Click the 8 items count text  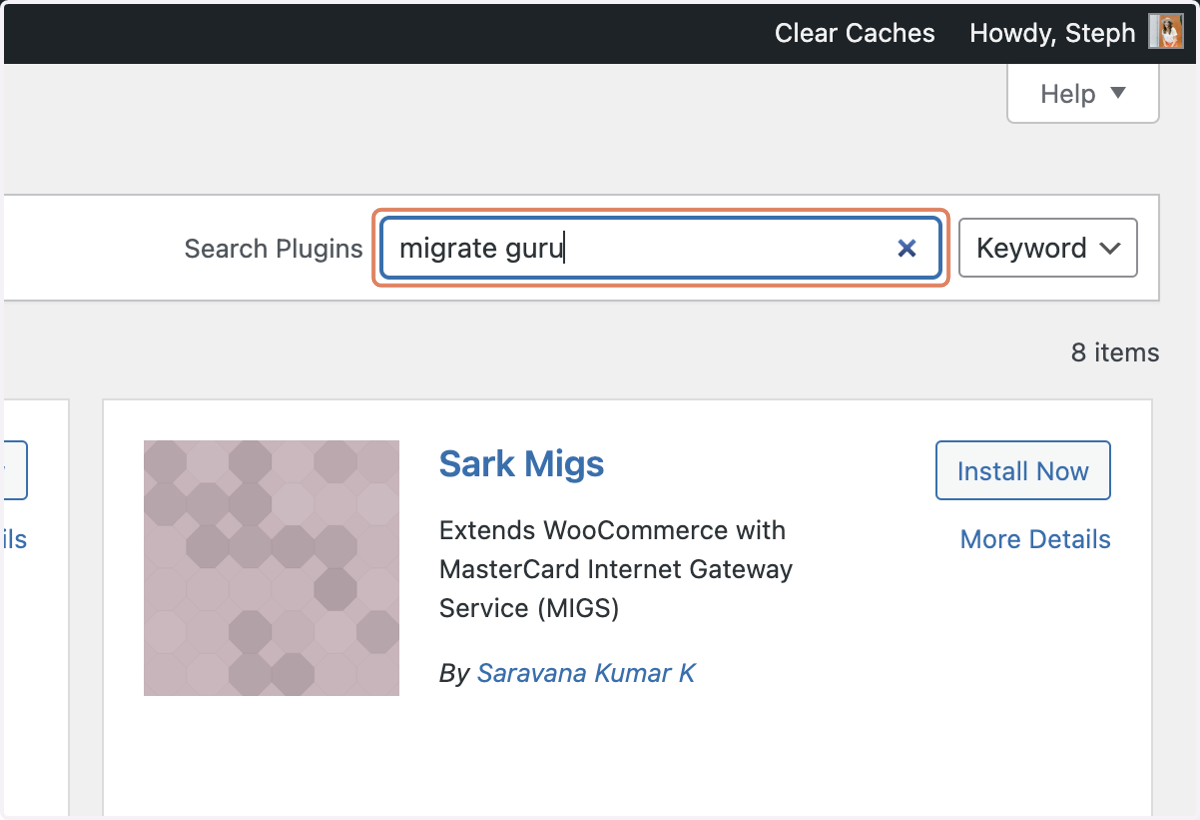click(x=1115, y=353)
